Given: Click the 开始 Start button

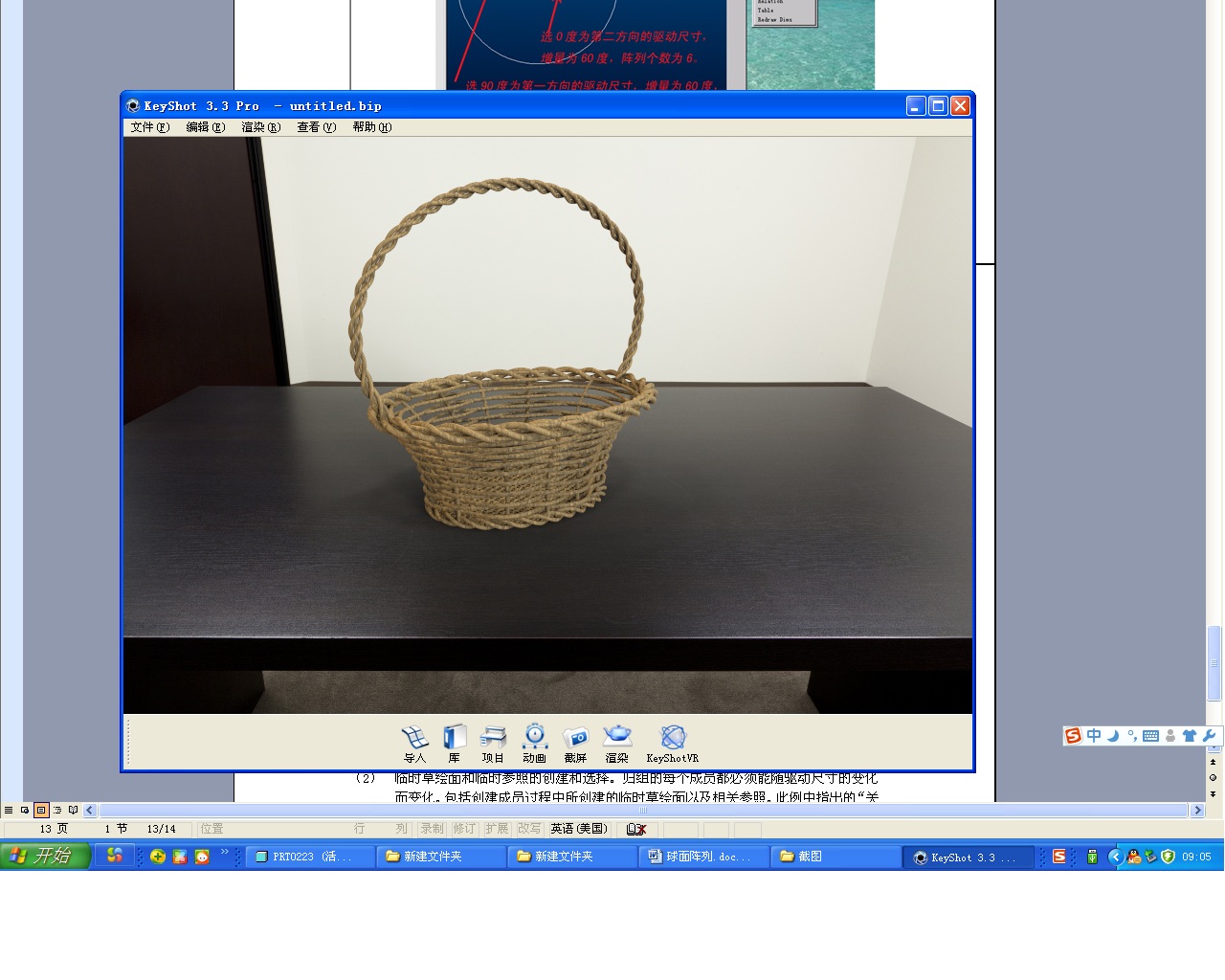Looking at the screenshot, I should tap(45, 856).
